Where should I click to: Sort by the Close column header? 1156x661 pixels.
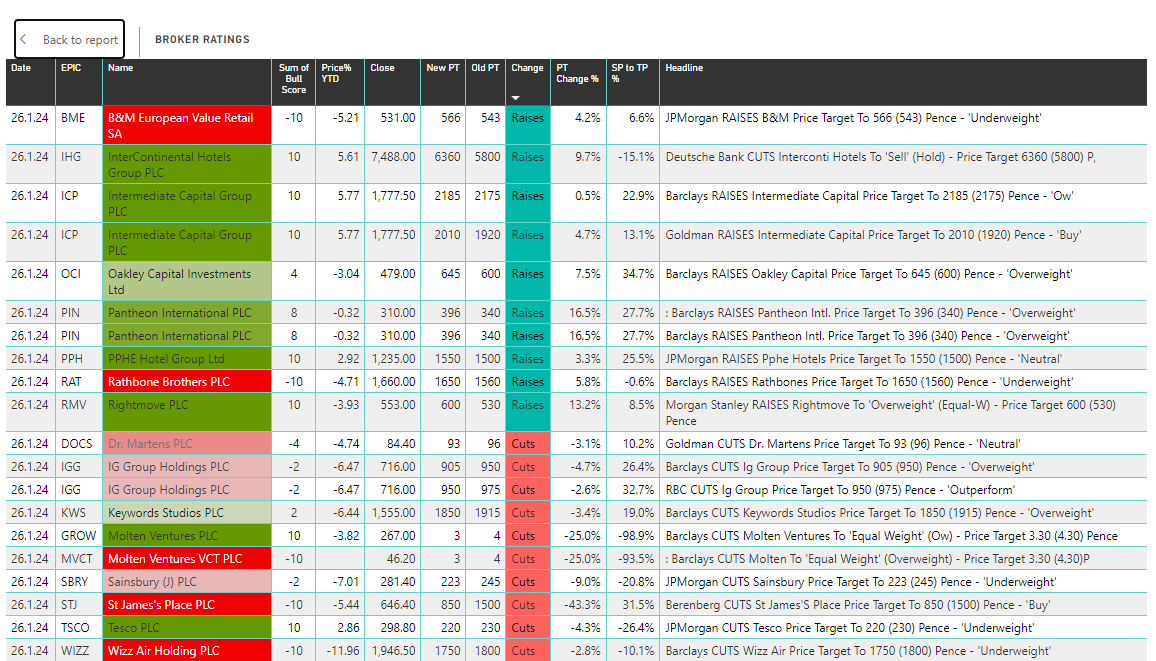point(392,81)
